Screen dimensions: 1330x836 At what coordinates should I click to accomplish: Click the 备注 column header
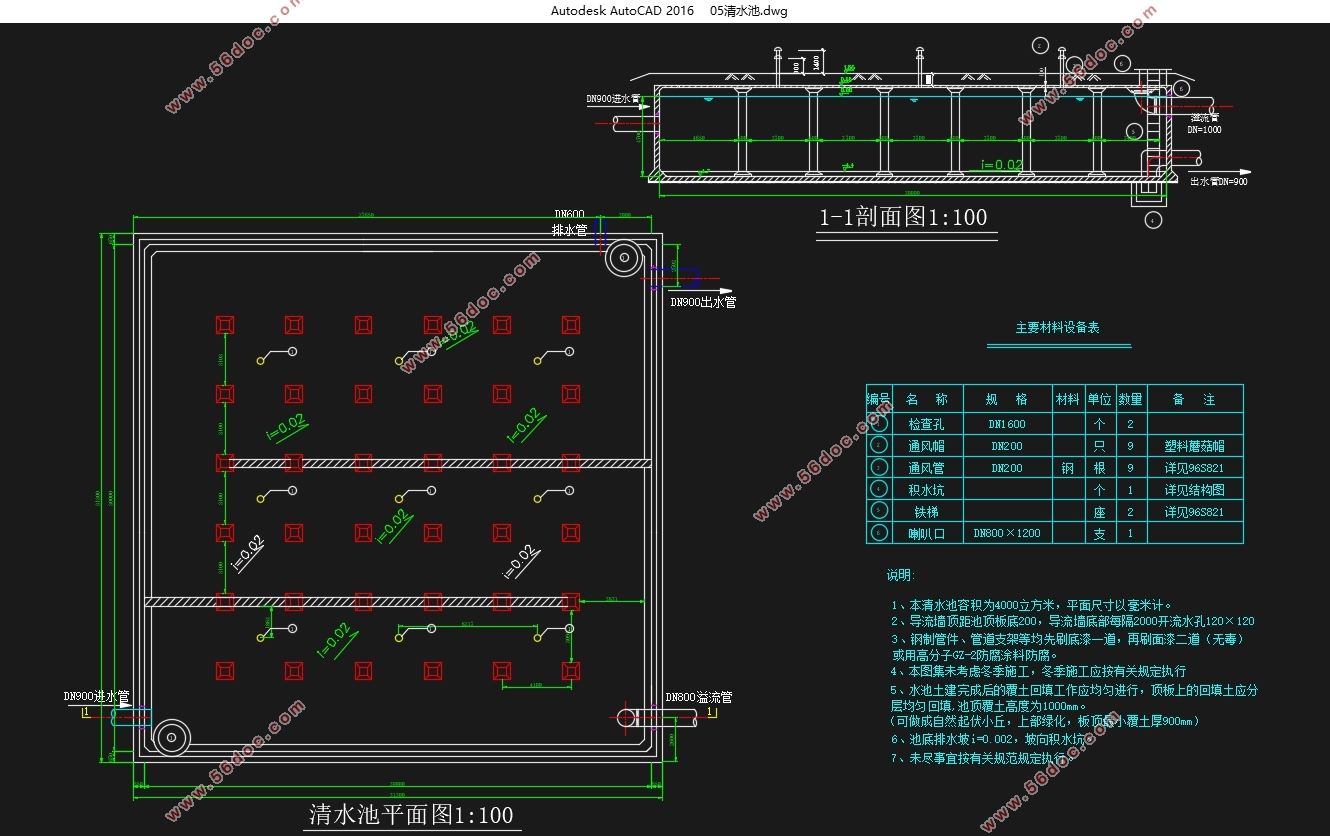1194,399
